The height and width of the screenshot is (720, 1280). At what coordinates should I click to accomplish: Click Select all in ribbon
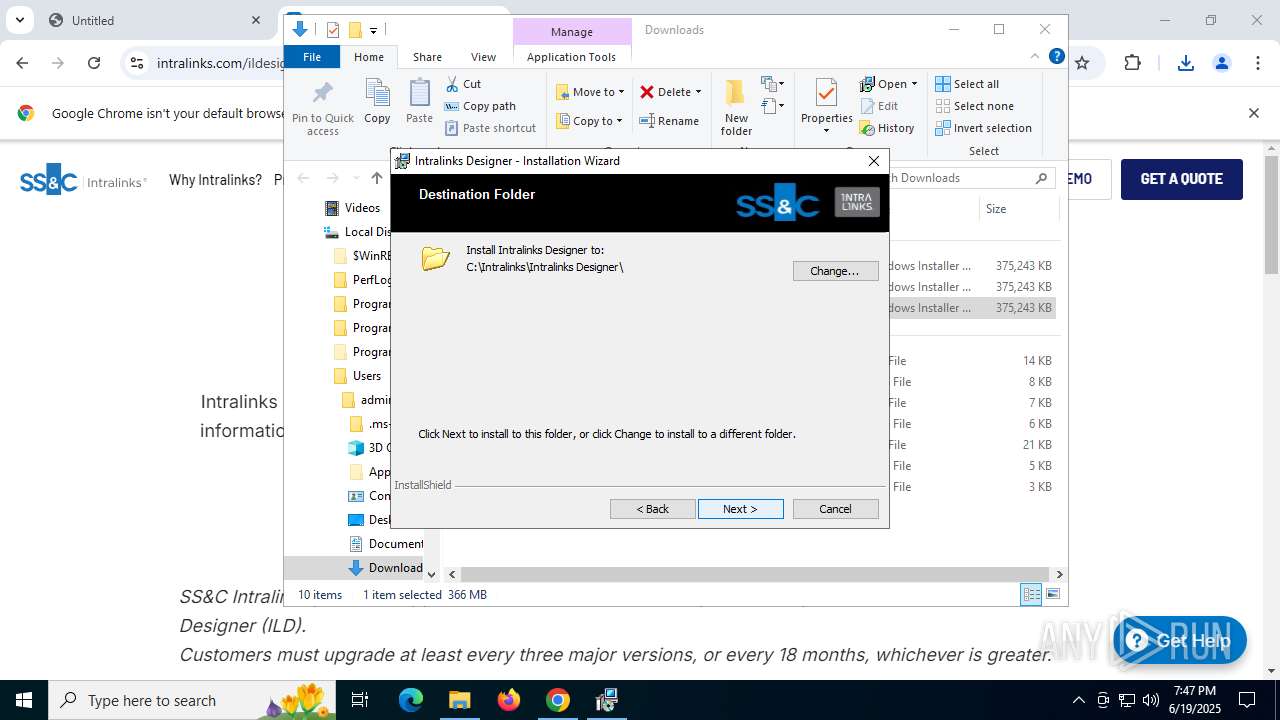pos(967,84)
